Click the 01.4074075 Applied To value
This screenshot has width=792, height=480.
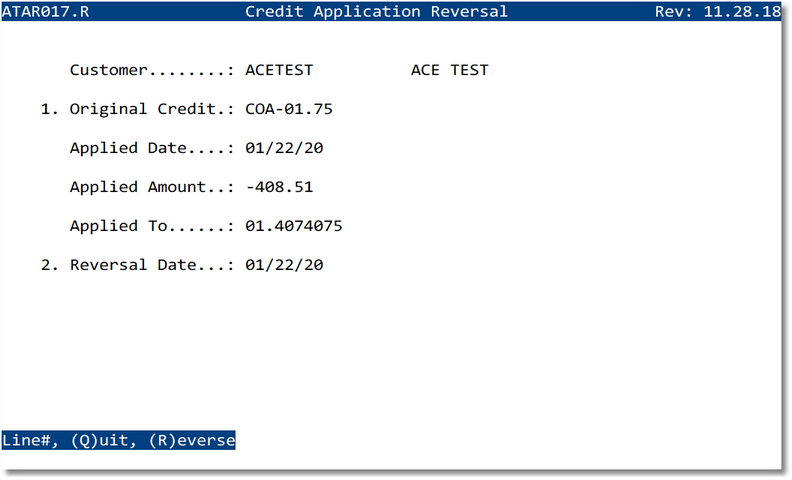click(x=293, y=226)
